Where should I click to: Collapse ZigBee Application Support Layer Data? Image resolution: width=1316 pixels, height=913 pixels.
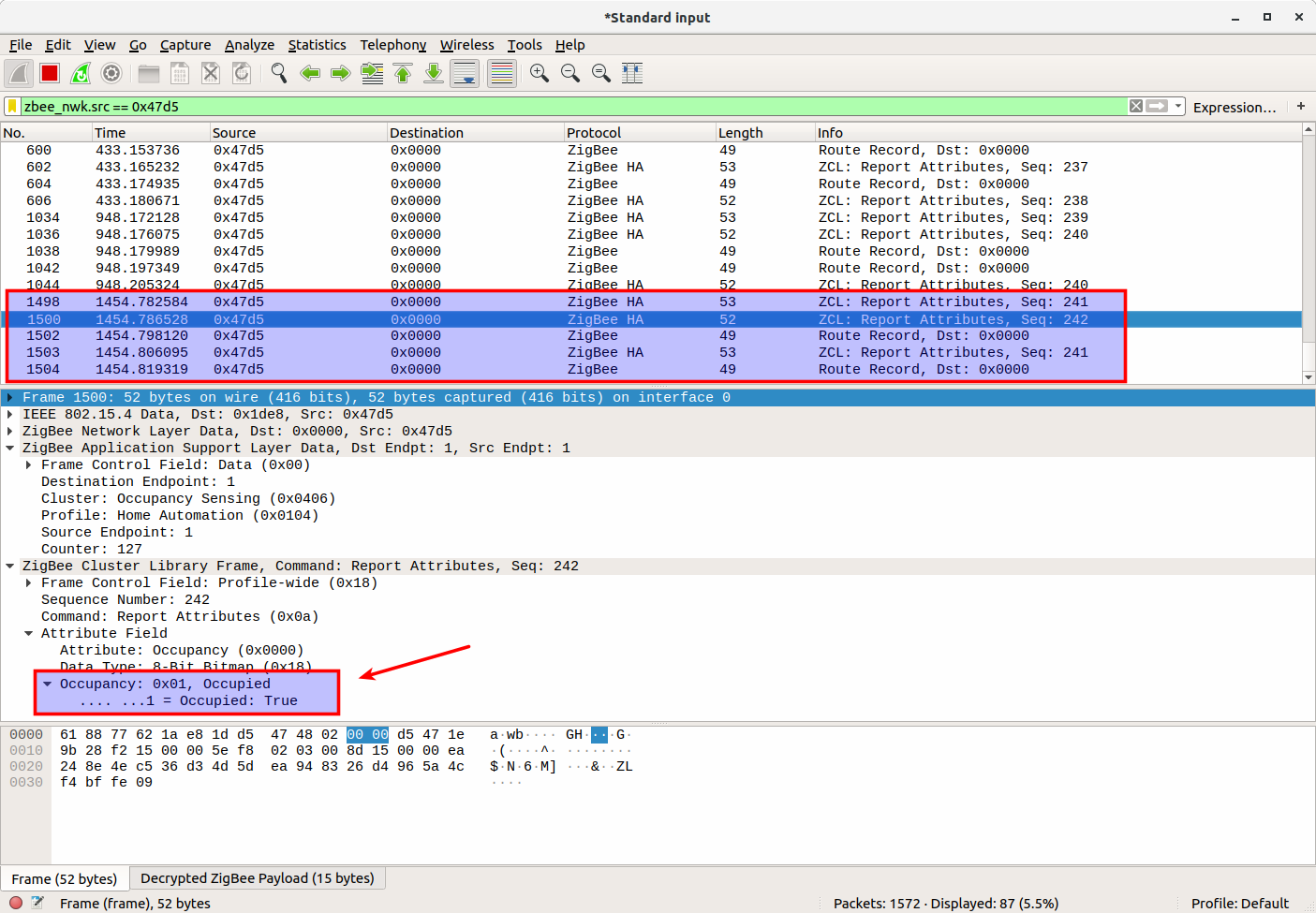click(10, 449)
